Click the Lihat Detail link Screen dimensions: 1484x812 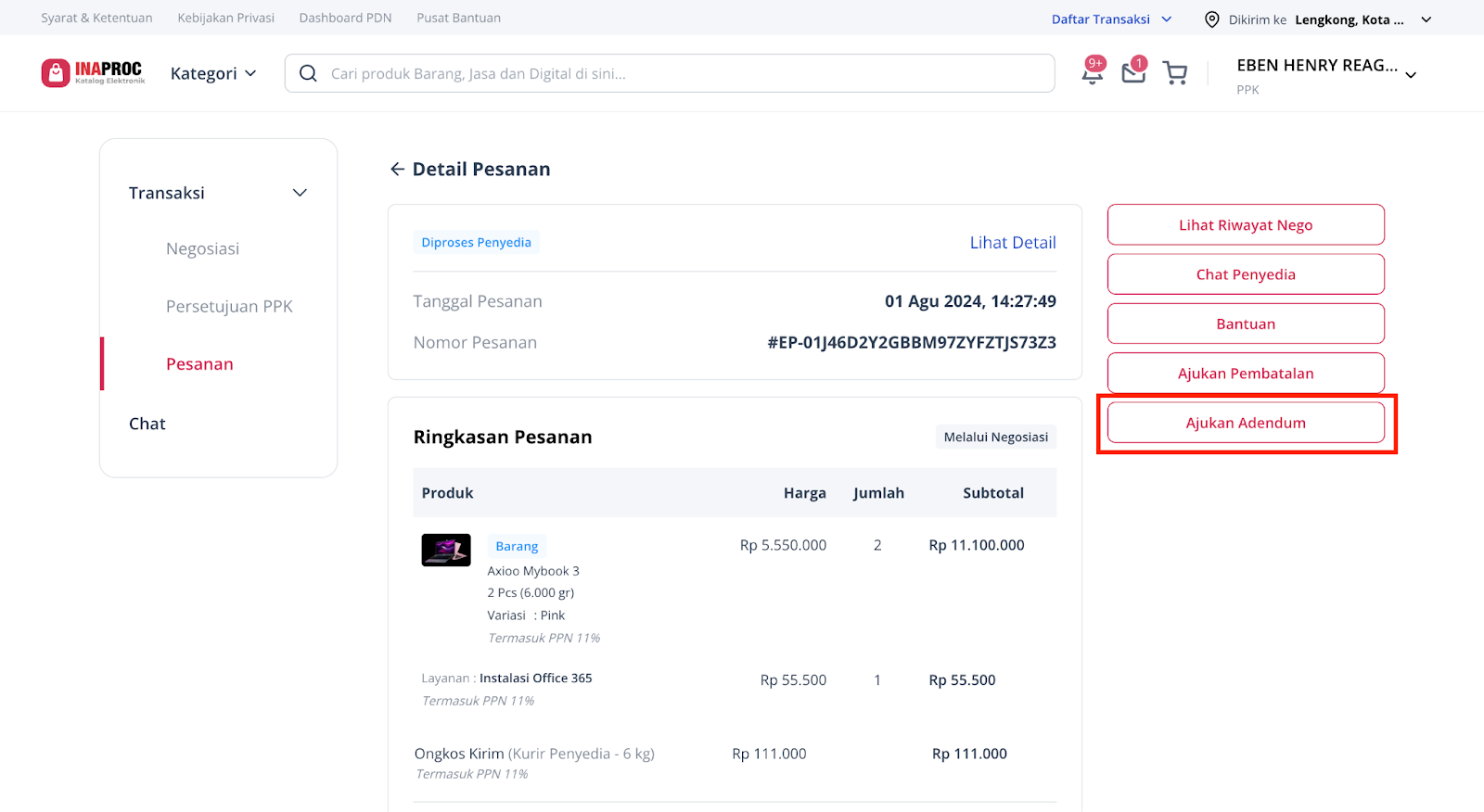(1013, 242)
